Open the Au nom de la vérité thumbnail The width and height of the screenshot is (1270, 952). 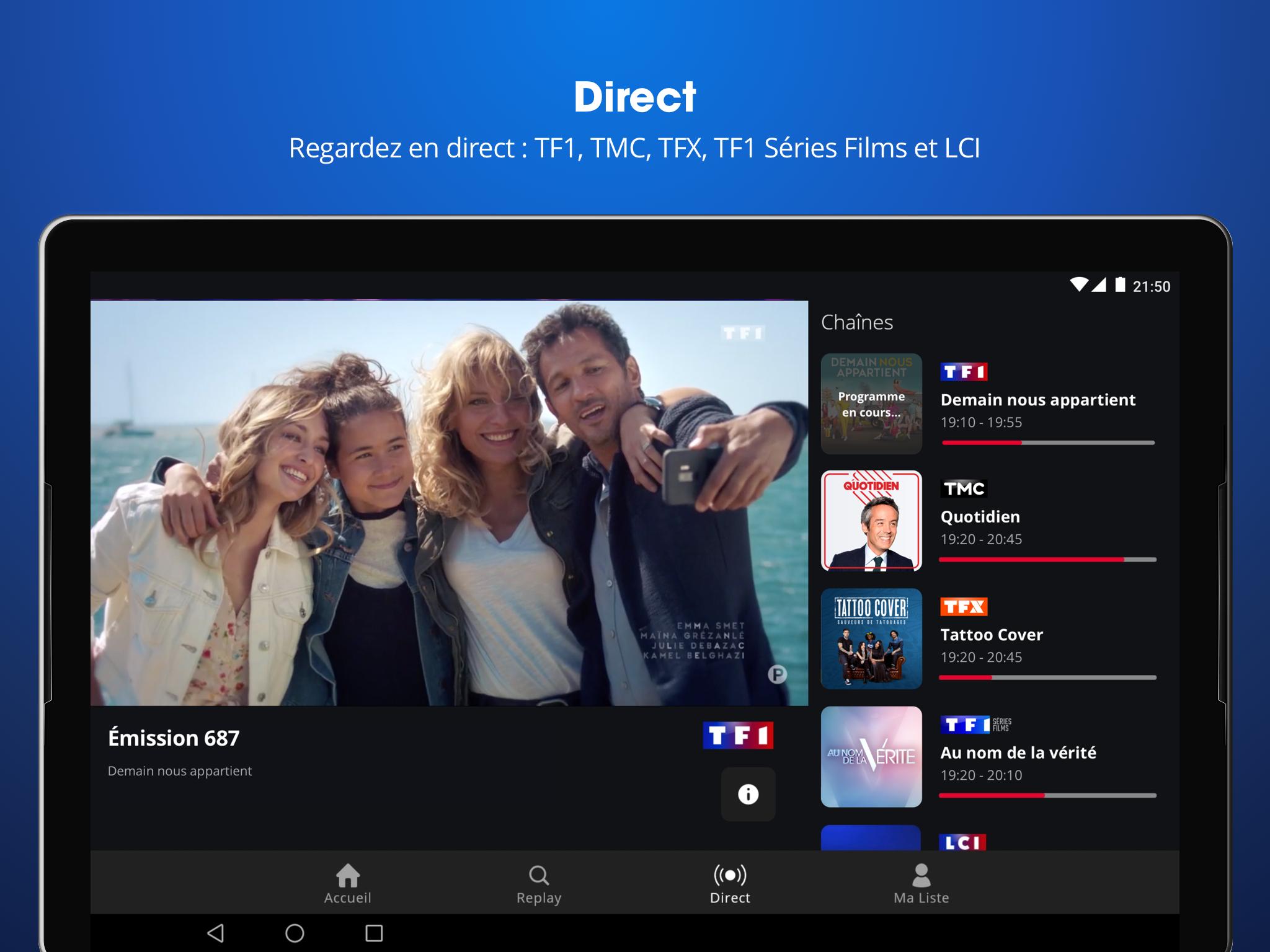(x=871, y=756)
